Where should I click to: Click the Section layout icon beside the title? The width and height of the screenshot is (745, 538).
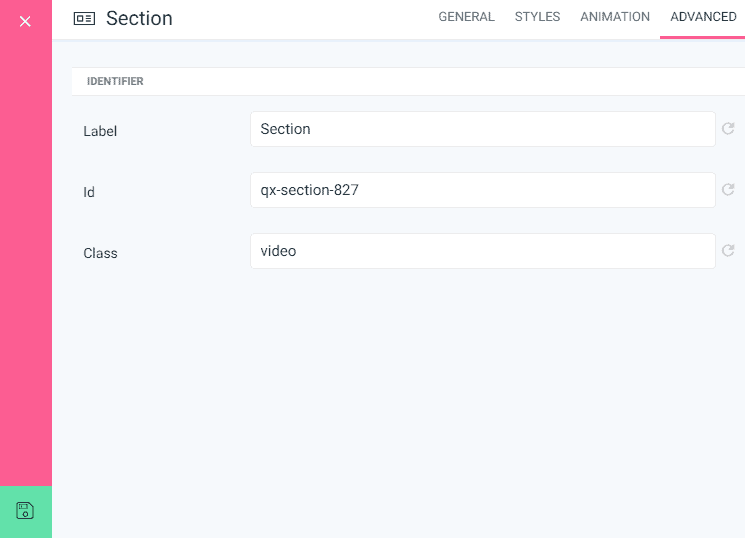coord(84,18)
